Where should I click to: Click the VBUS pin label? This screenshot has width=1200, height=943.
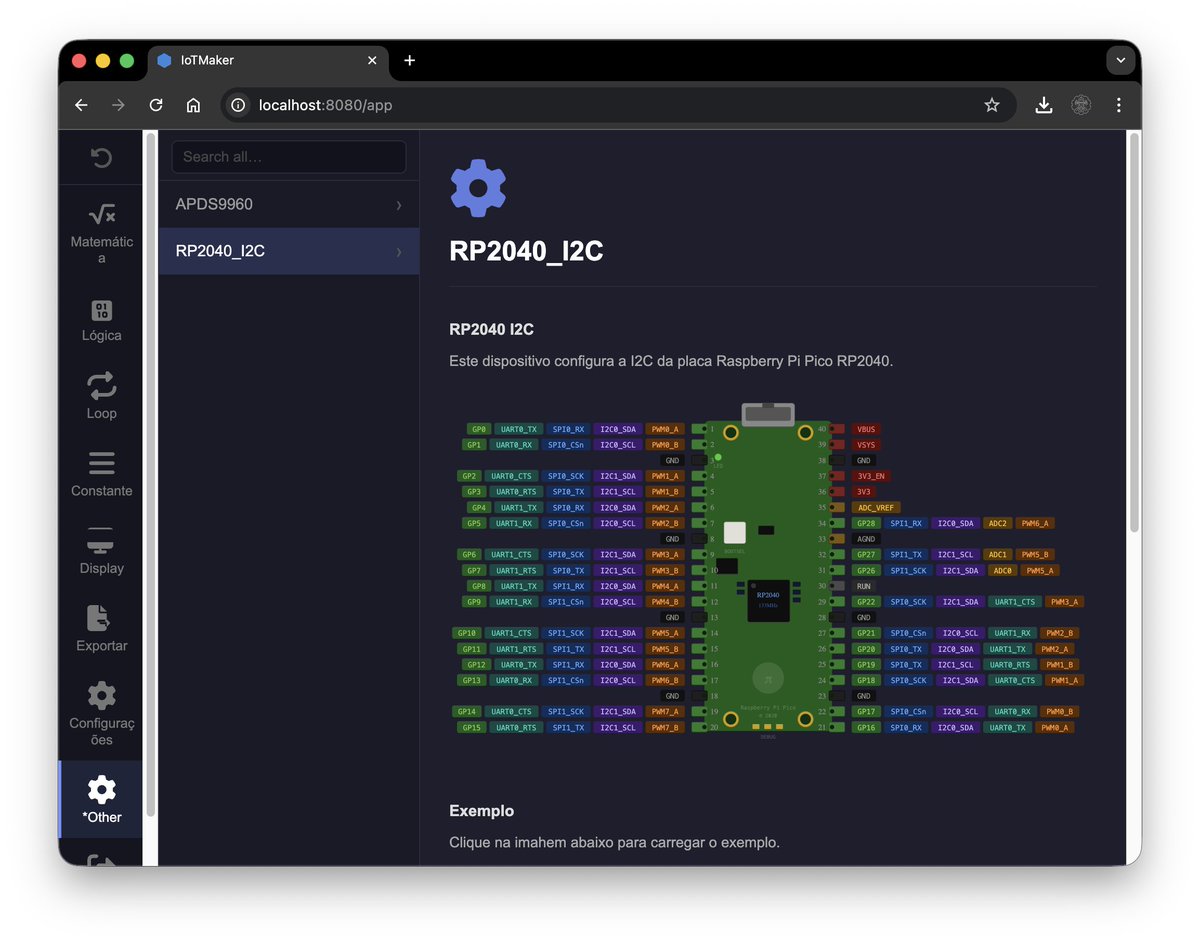pos(865,429)
